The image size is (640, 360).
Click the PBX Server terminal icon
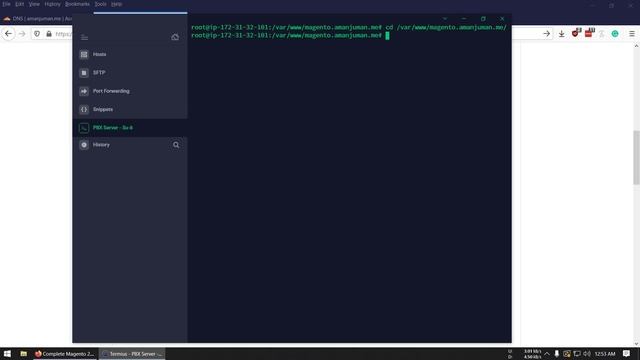(84, 128)
